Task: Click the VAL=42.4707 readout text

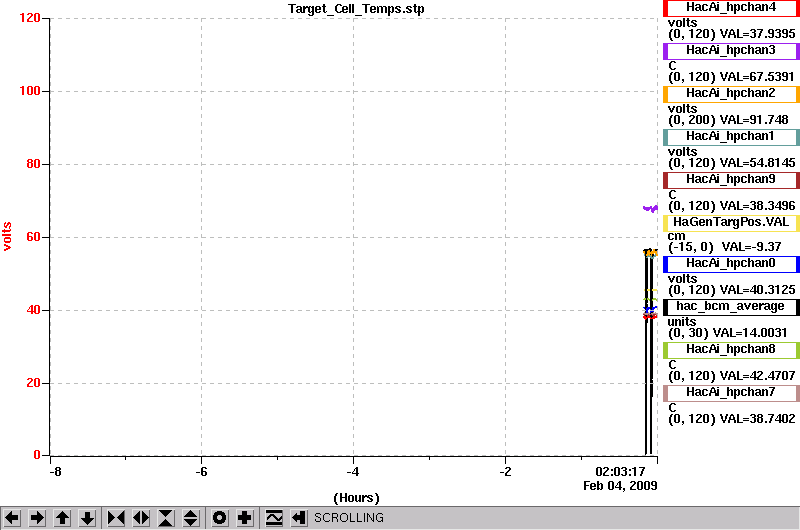Action: point(757,376)
